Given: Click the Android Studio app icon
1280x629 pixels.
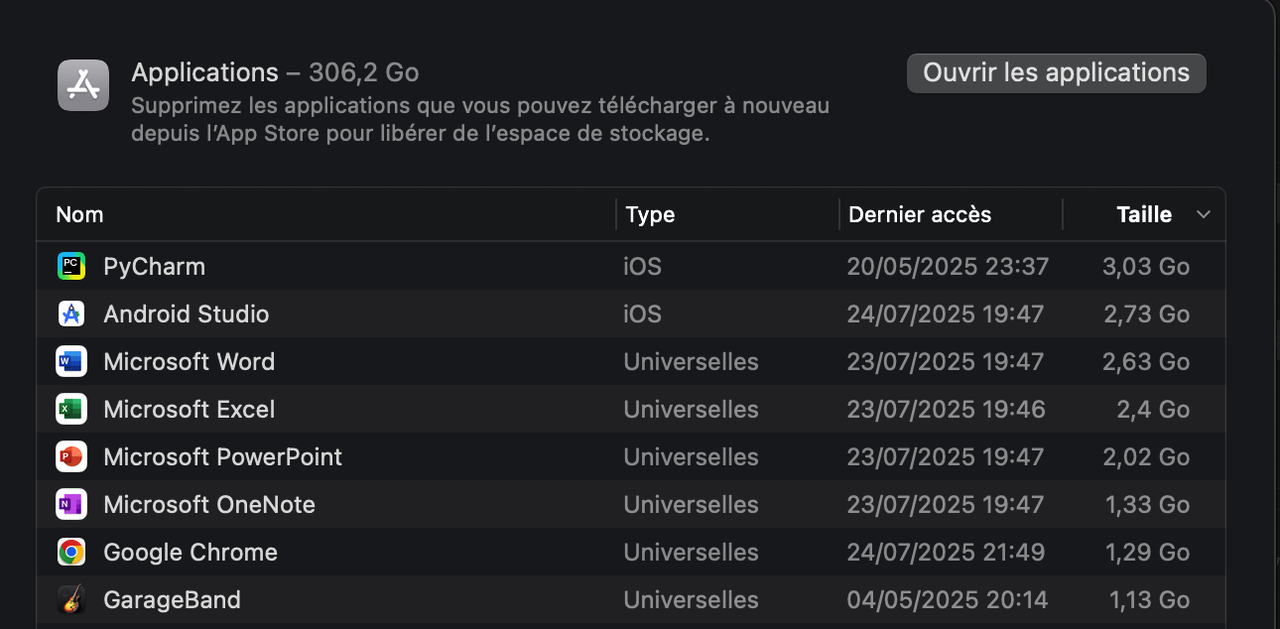Looking at the screenshot, I should click(x=71, y=314).
